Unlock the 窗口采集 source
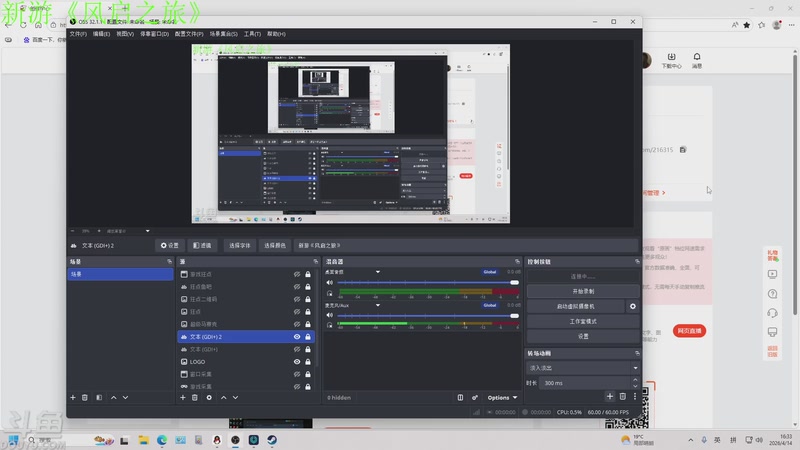Image resolution: width=800 pixels, height=450 pixels. [x=308, y=374]
